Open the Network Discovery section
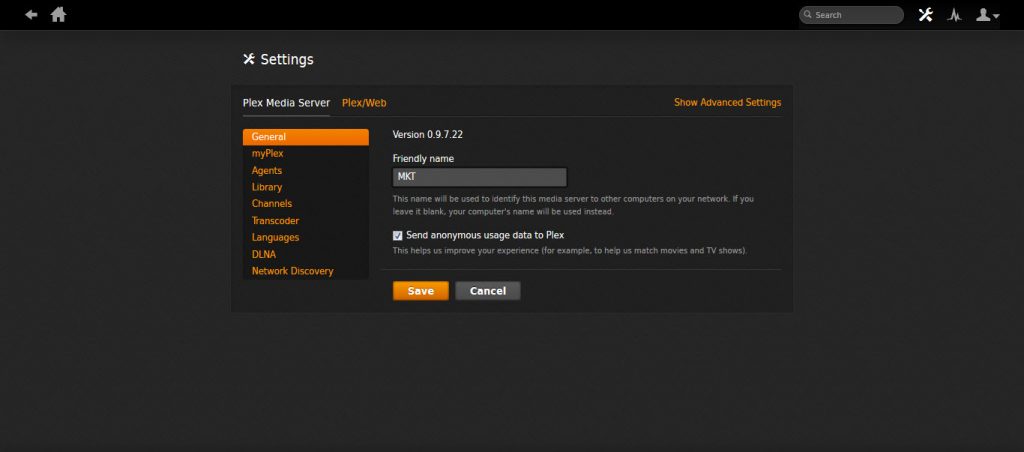The height and width of the screenshot is (452, 1024). click(306, 271)
